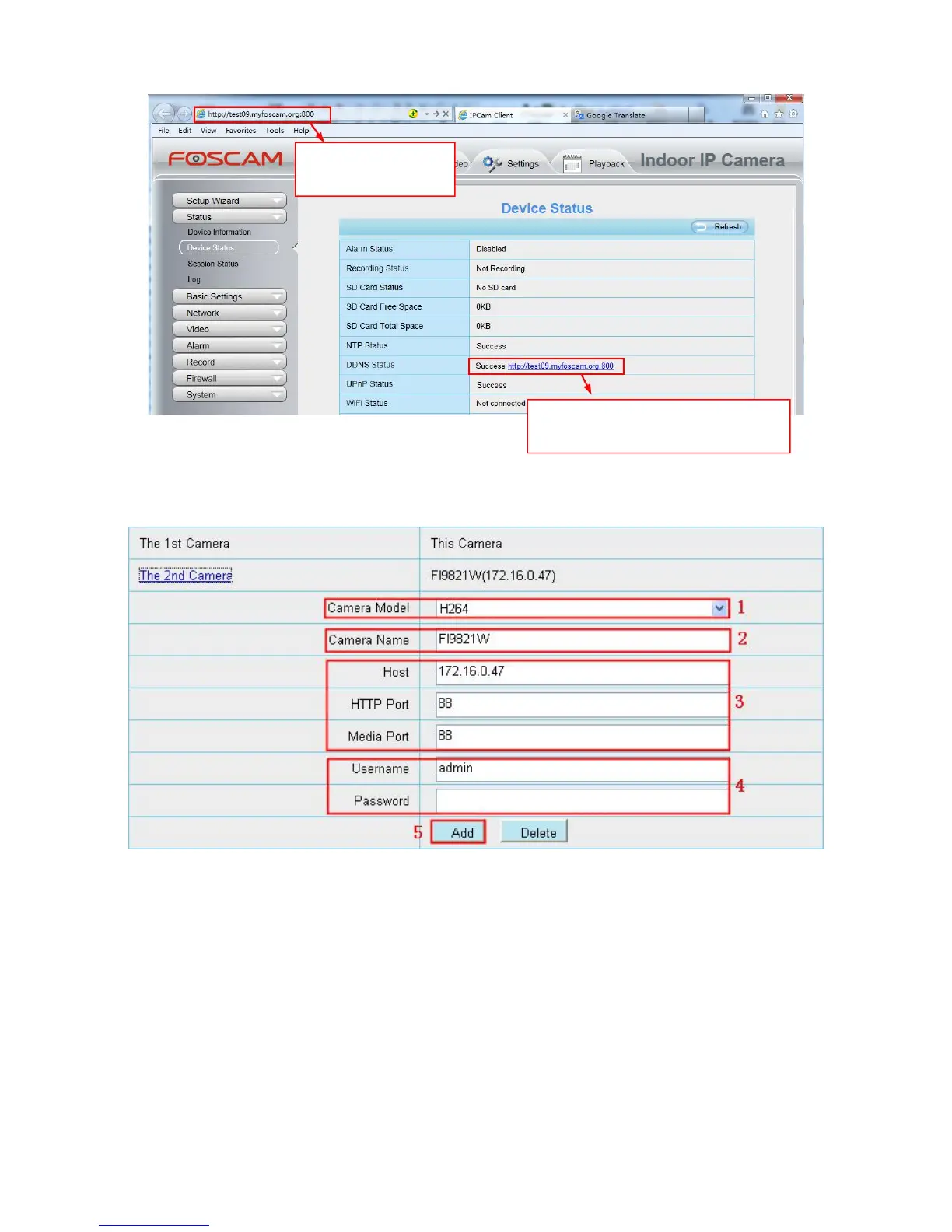Expand the Record section
This screenshot has width=952, height=1232.
click(x=229, y=362)
